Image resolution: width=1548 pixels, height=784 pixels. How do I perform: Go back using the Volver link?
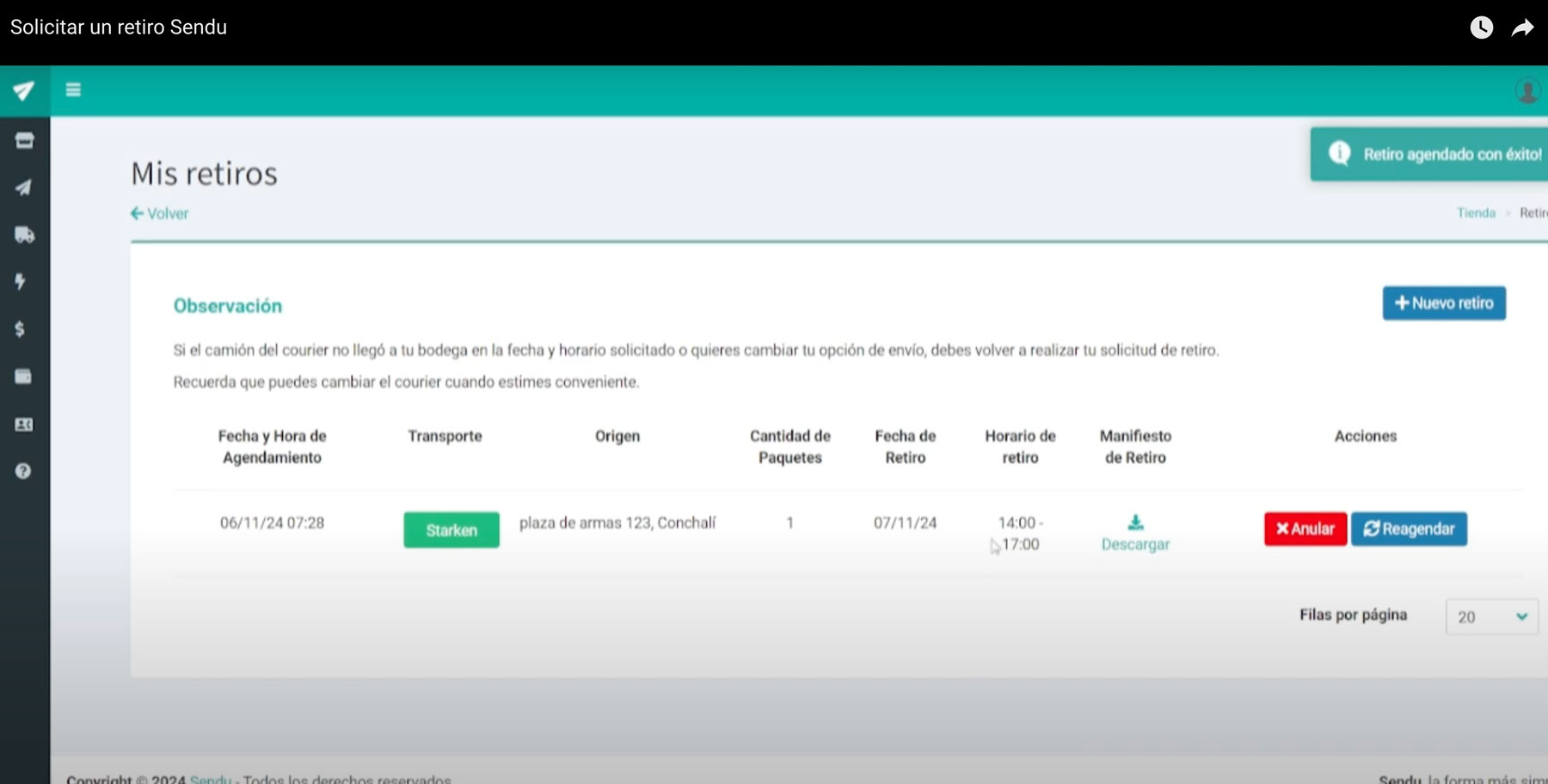[160, 213]
